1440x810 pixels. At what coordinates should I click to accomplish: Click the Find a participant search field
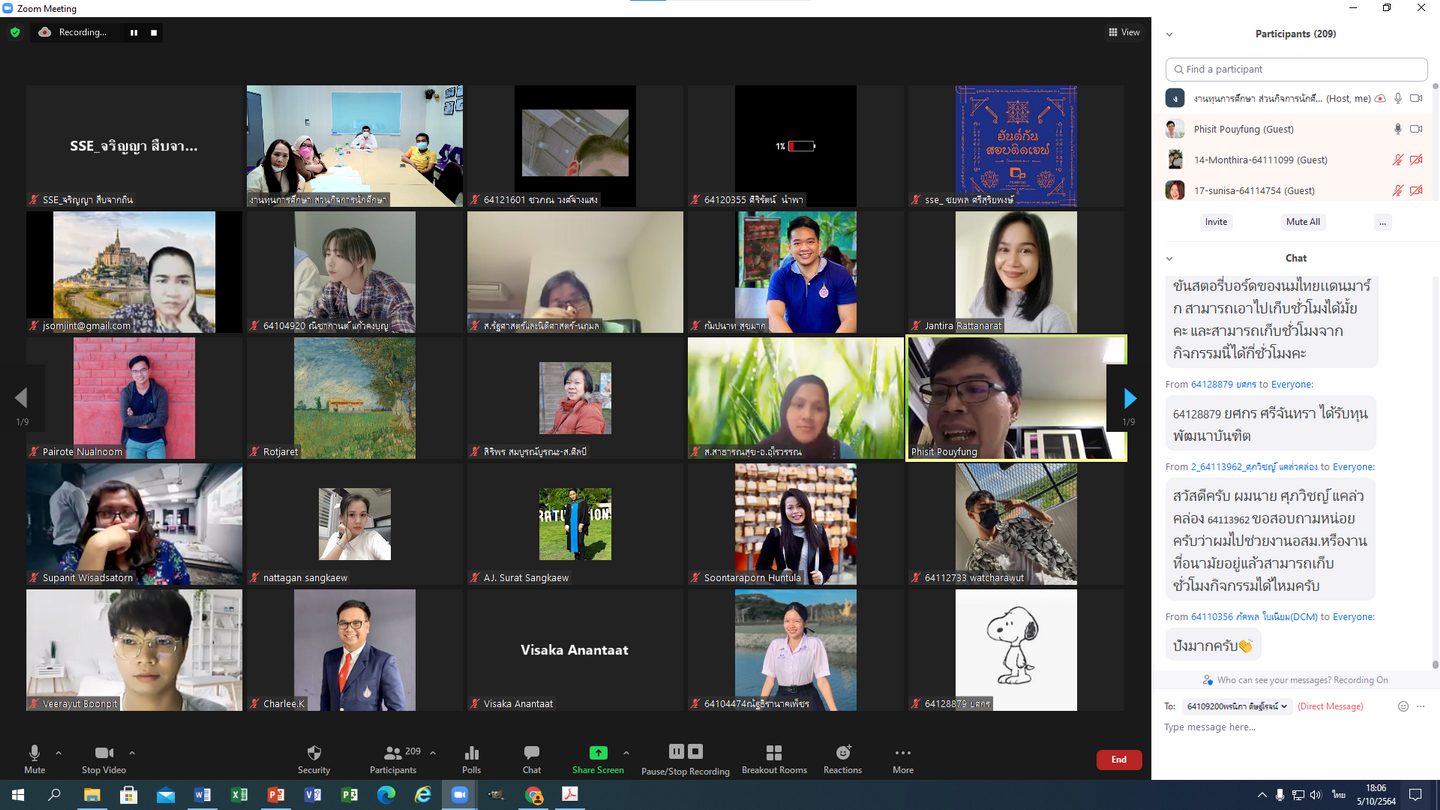pyautogui.click(x=1296, y=69)
